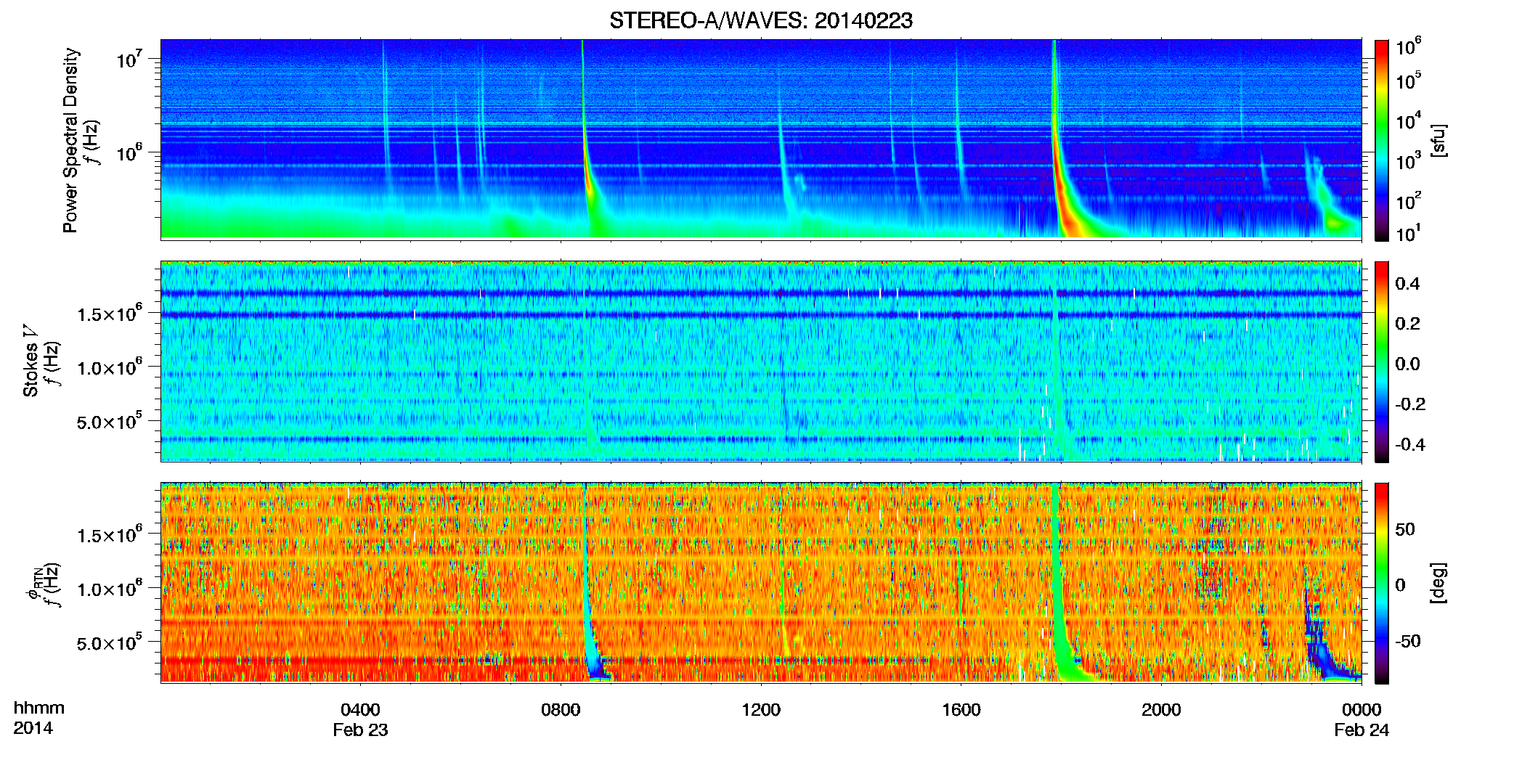The width and height of the screenshot is (1522, 784).
Task: Select the [sfu] unit label
Action: (1438, 140)
